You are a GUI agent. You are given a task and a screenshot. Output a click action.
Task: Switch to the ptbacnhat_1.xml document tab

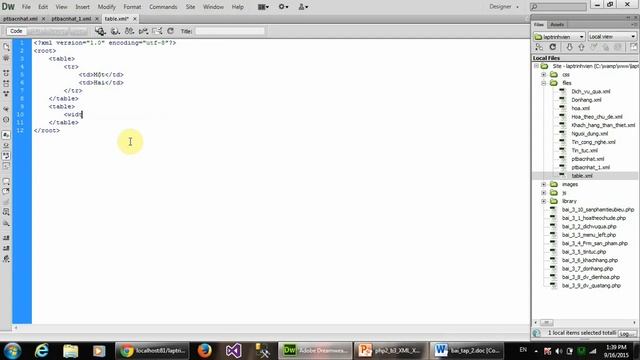[x=71, y=19]
